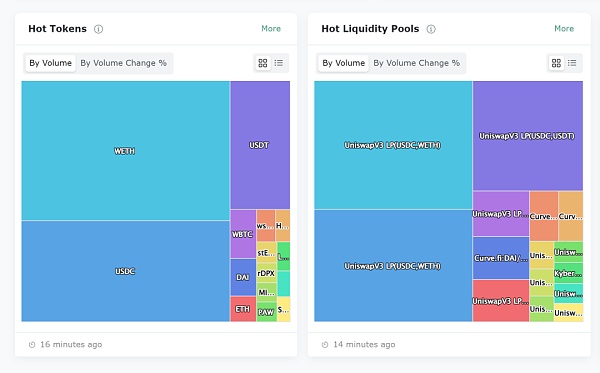Switch Hot Liquidity Pools to list view
600x373 pixels.
(572, 63)
